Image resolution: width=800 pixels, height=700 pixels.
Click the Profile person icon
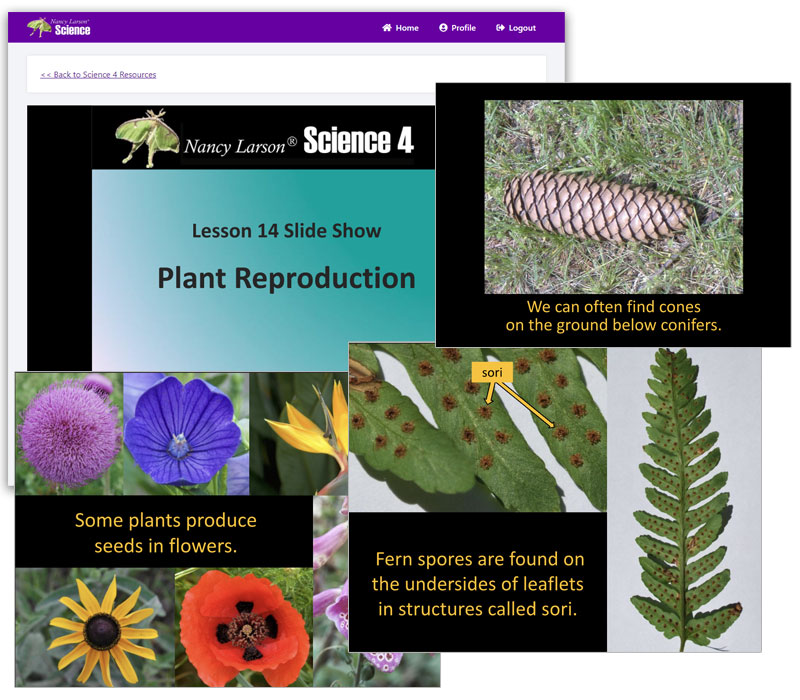(443, 28)
